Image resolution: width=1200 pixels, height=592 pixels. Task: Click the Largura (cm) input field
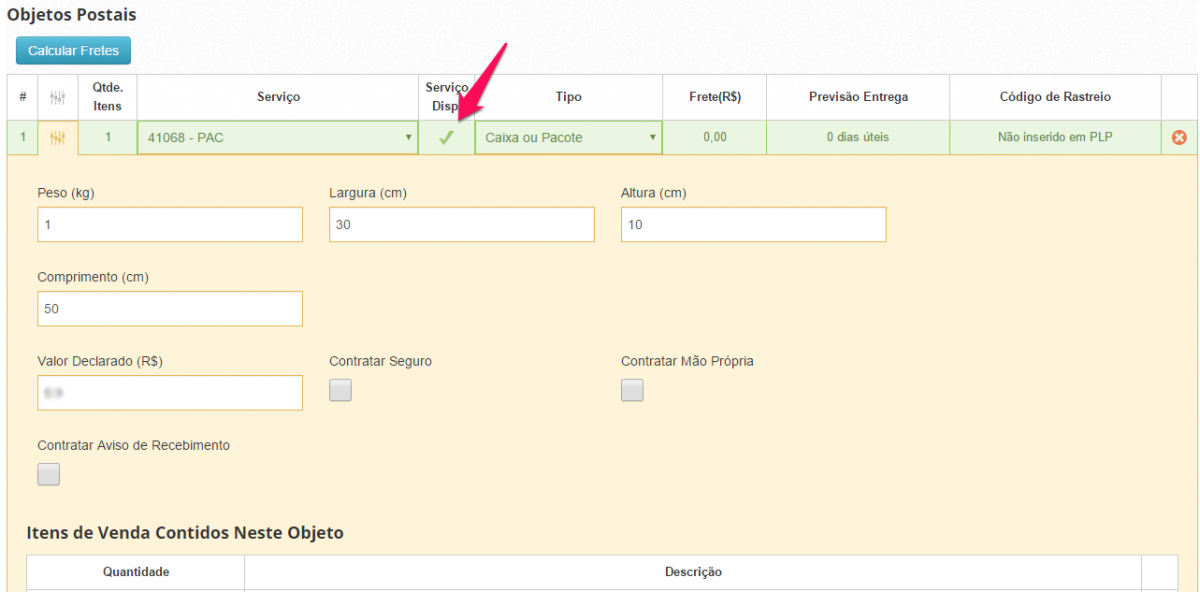click(x=462, y=225)
